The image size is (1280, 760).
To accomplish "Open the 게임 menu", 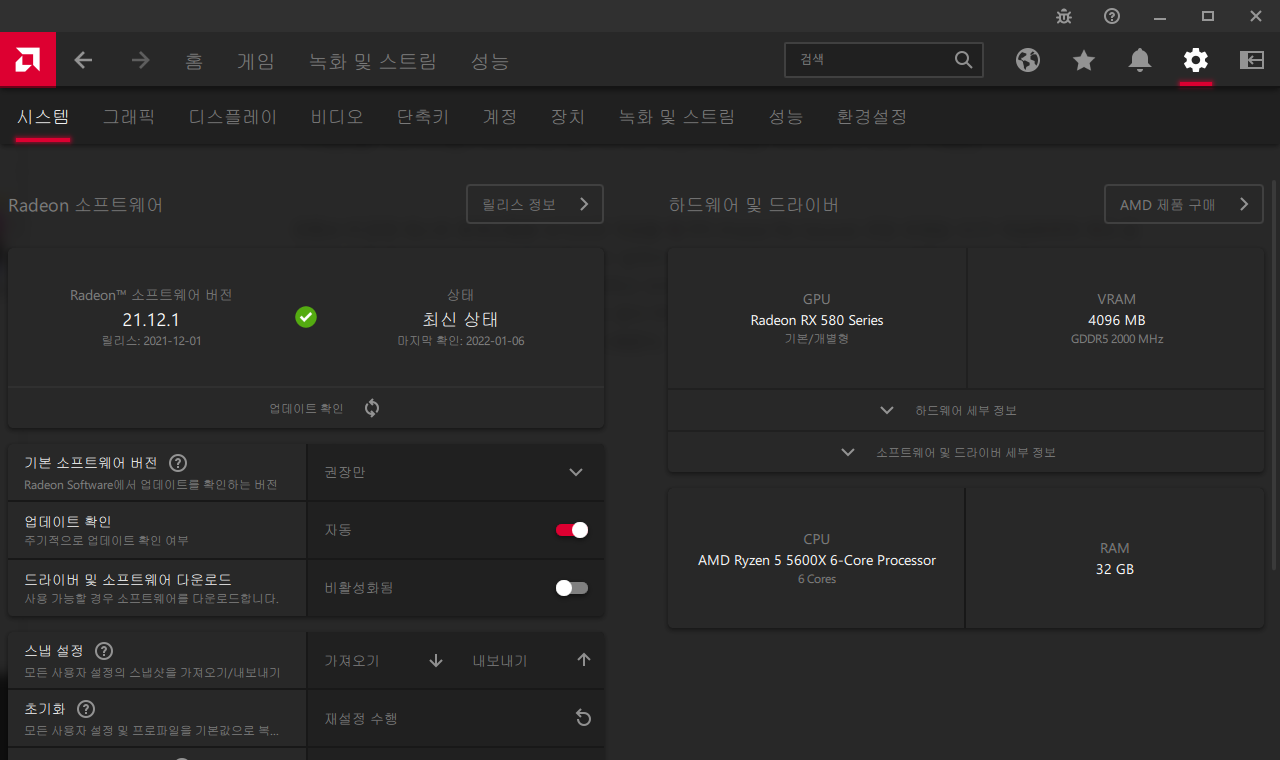I will click(256, 61).
